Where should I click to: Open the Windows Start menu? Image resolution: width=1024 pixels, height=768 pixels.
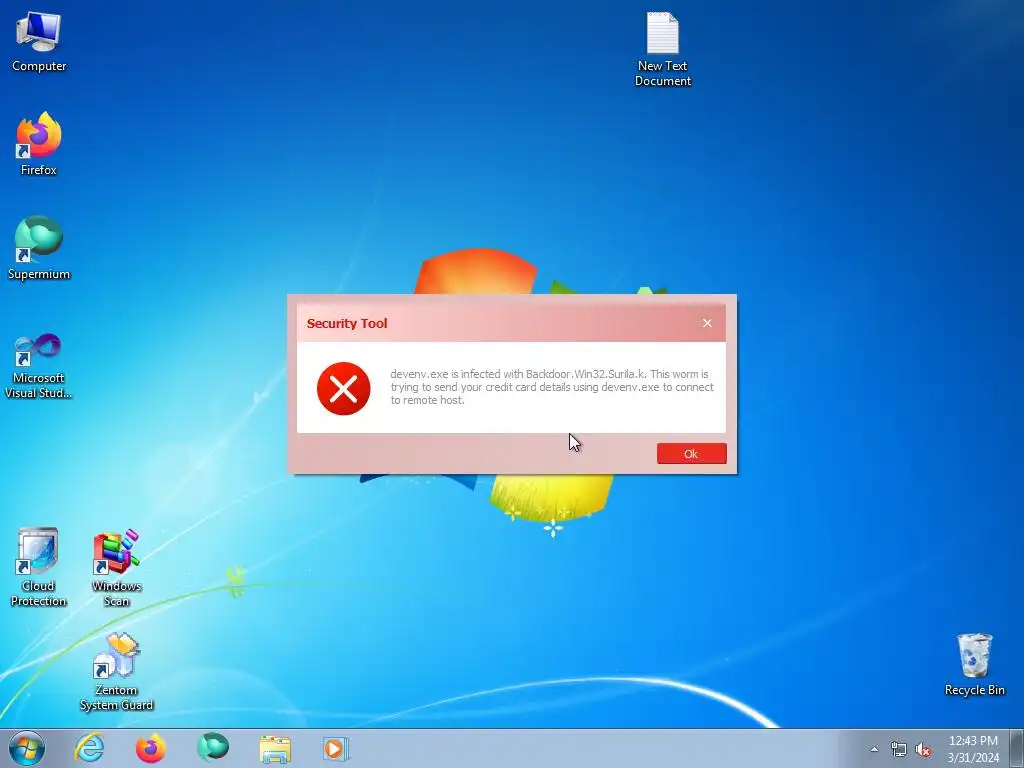tap(27, 748)
